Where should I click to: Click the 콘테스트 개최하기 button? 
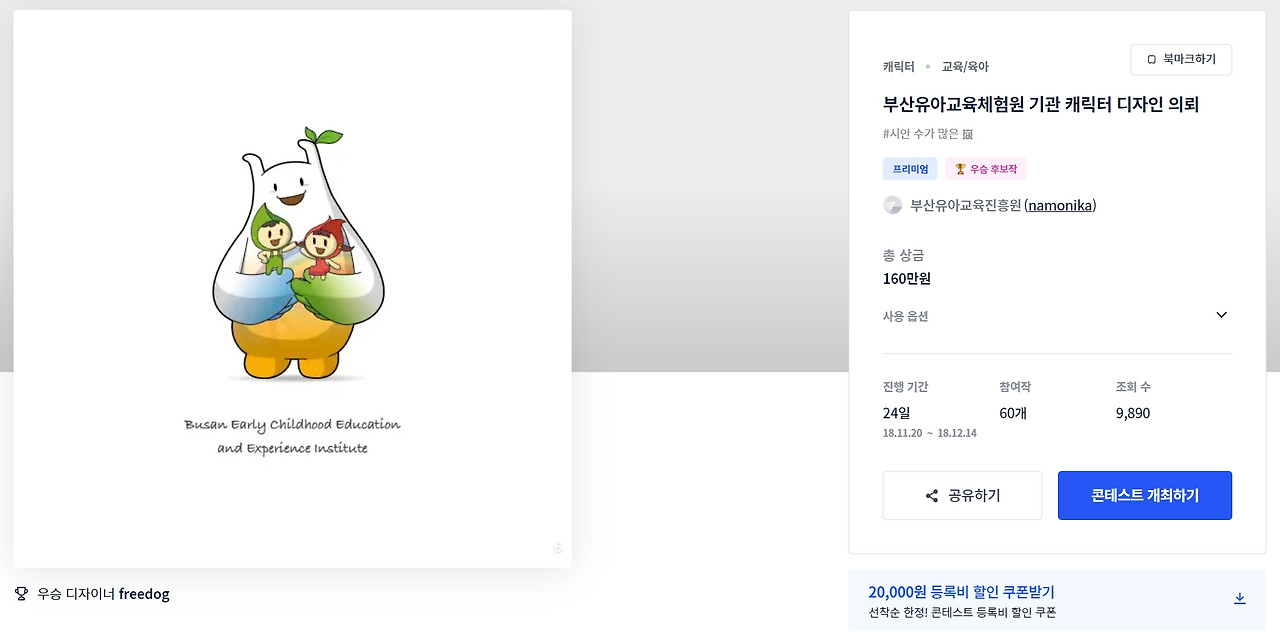1145,496
